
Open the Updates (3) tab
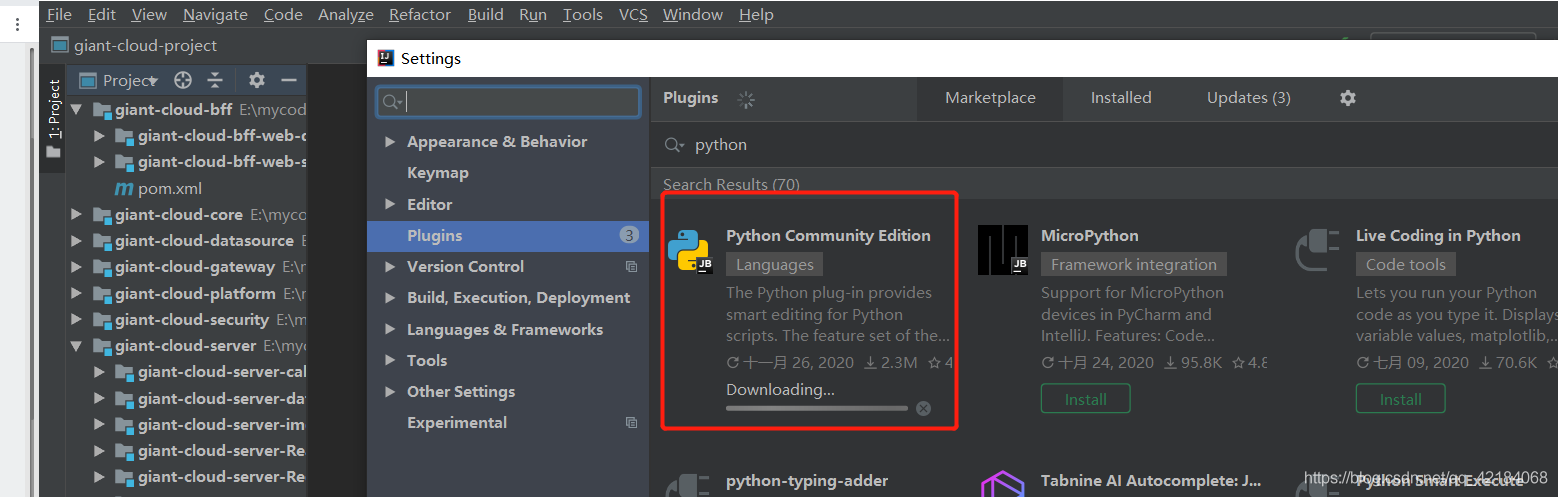1248,98
